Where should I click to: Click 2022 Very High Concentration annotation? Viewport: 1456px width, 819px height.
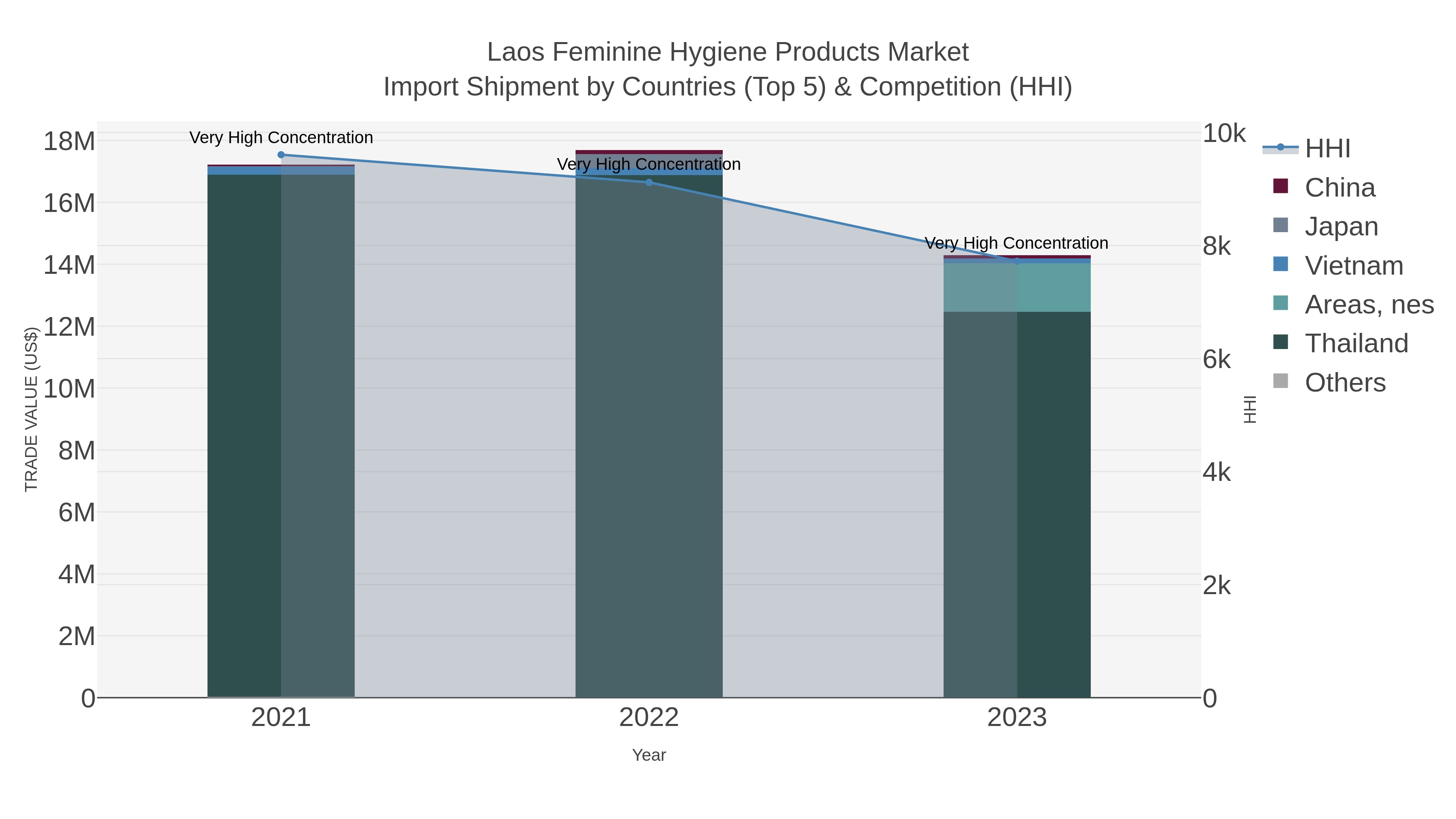tap(649, 164)
